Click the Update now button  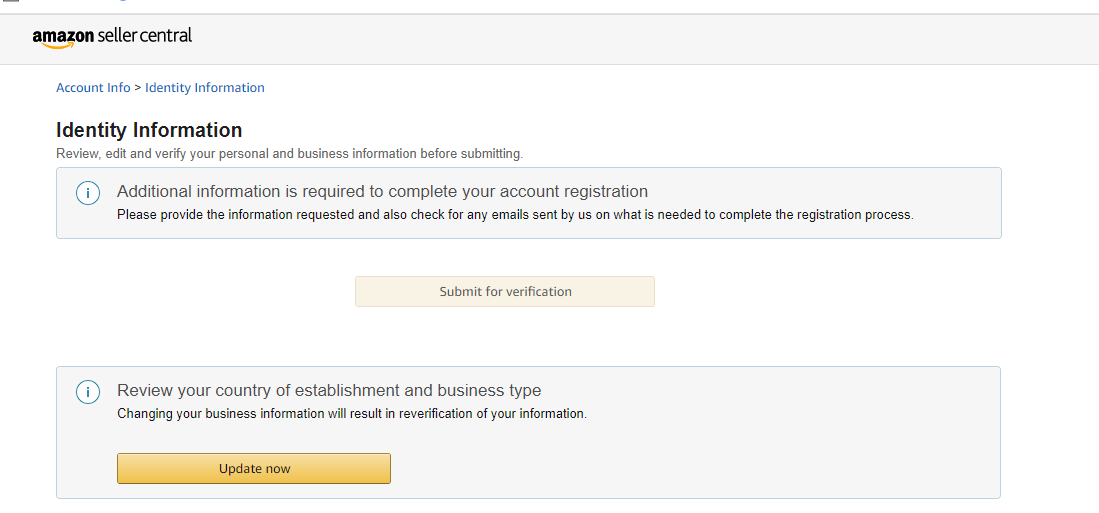coord(254,469)
